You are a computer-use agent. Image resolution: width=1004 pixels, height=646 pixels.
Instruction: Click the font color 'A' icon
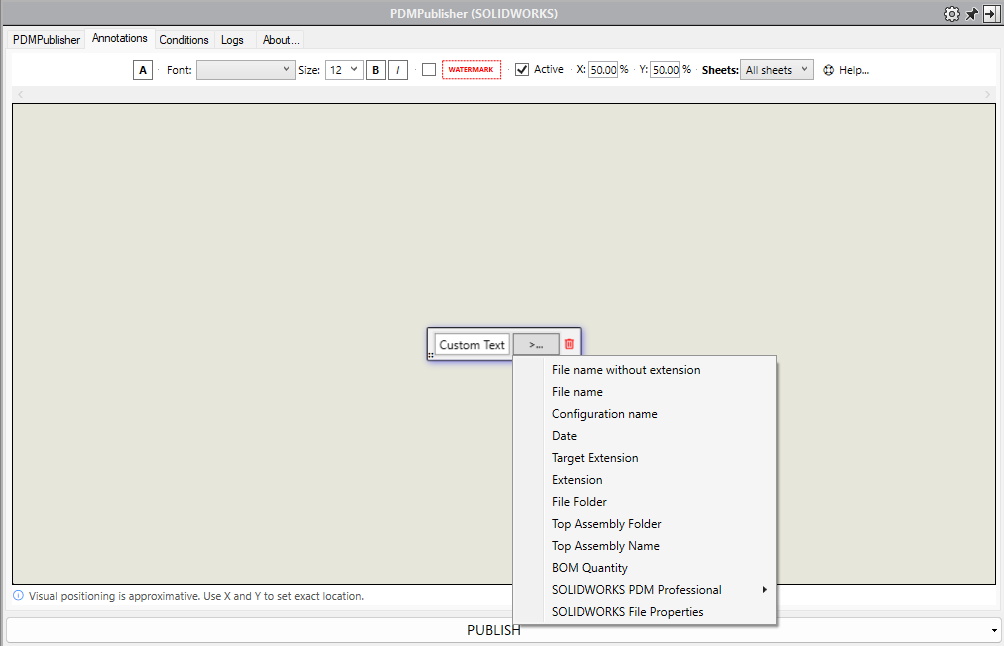(x=142, y=69)
